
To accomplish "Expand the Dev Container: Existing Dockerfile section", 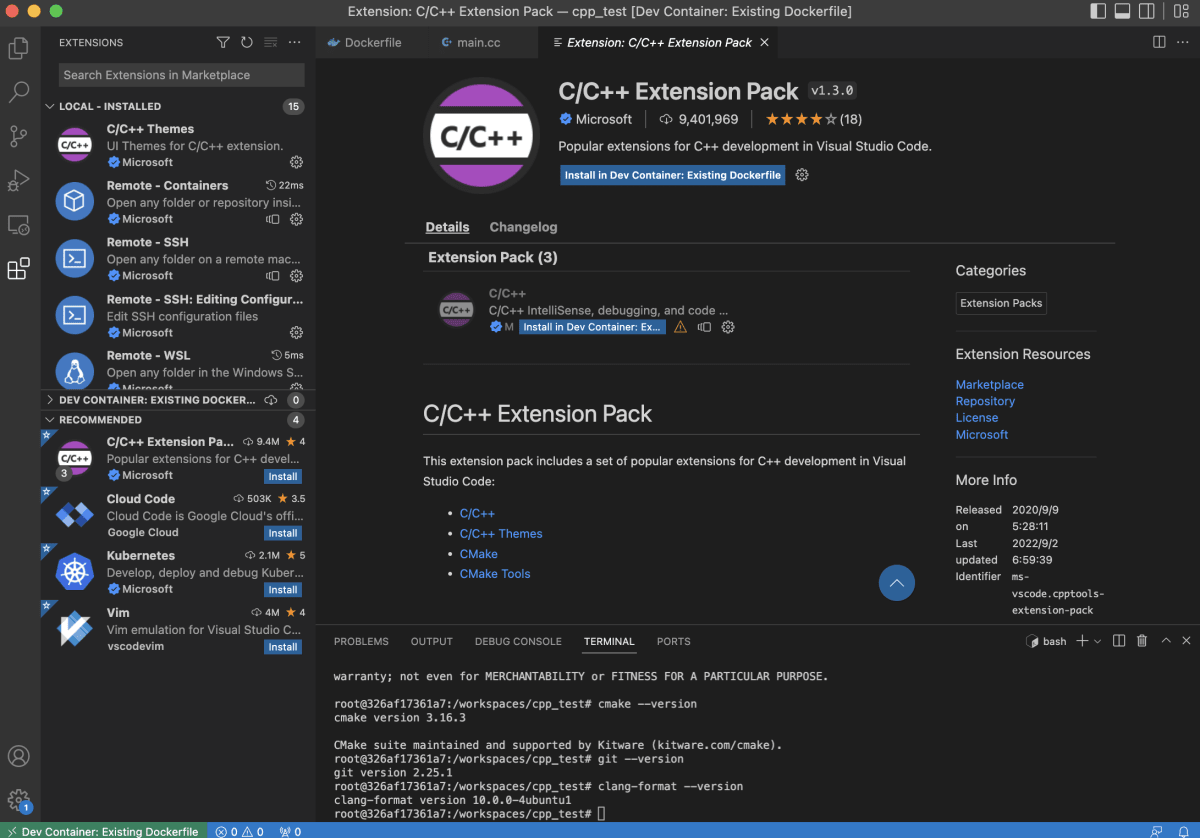I will point(51,400).
